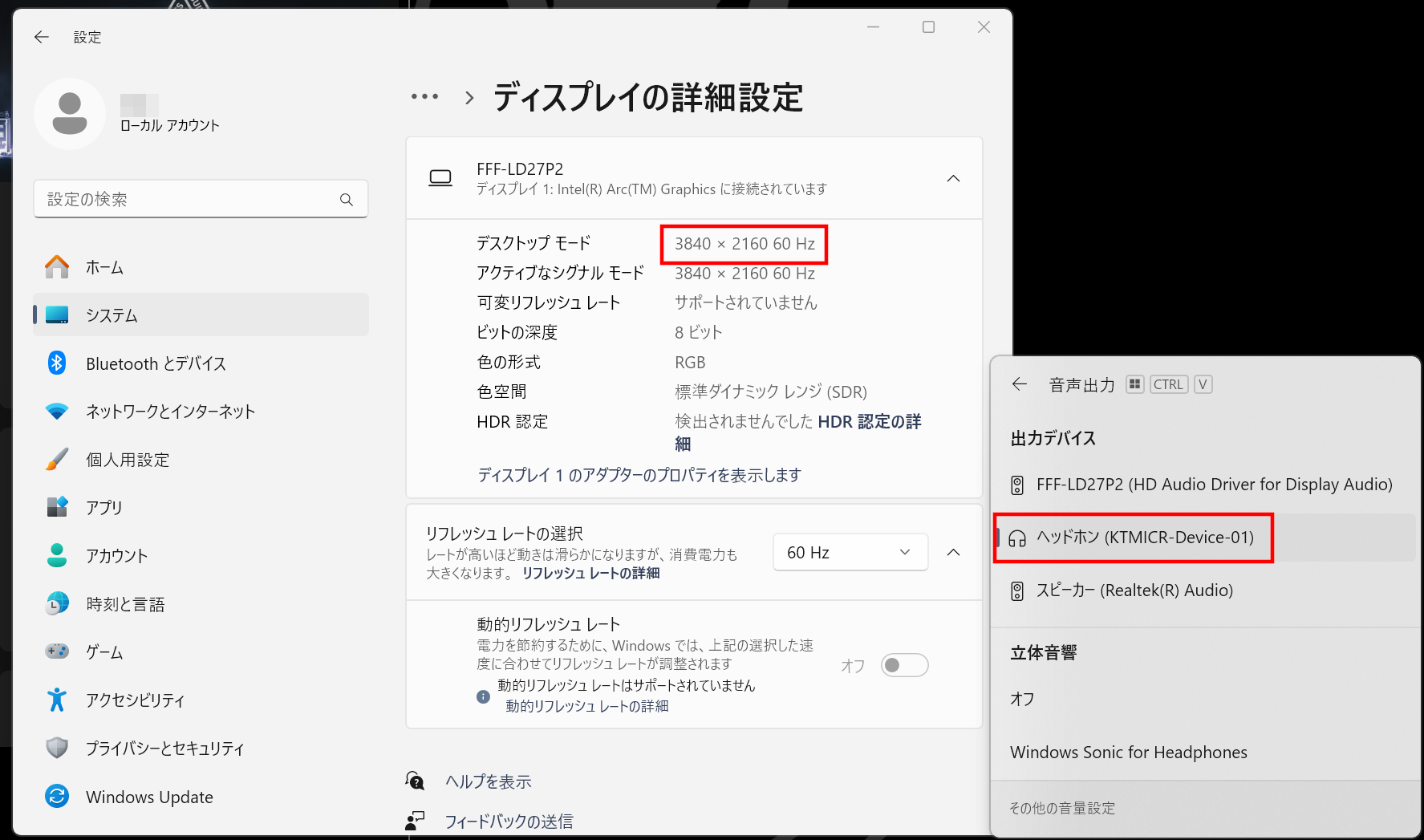The width and height of the screenshot is (1424, 840).
Task: Select ホーム in the sidebar
Action: 104,267
